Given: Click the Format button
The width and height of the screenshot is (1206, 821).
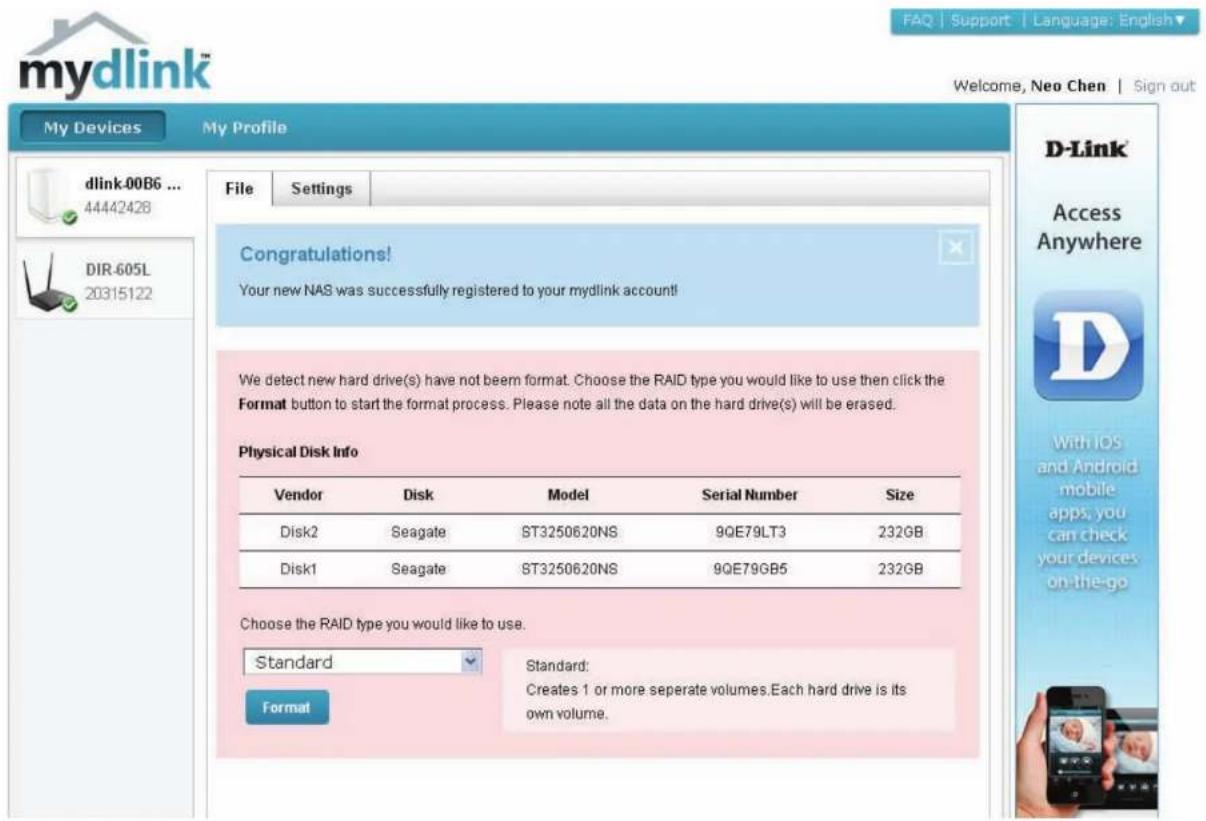Looking at the screenshot, I should point(286,707).
